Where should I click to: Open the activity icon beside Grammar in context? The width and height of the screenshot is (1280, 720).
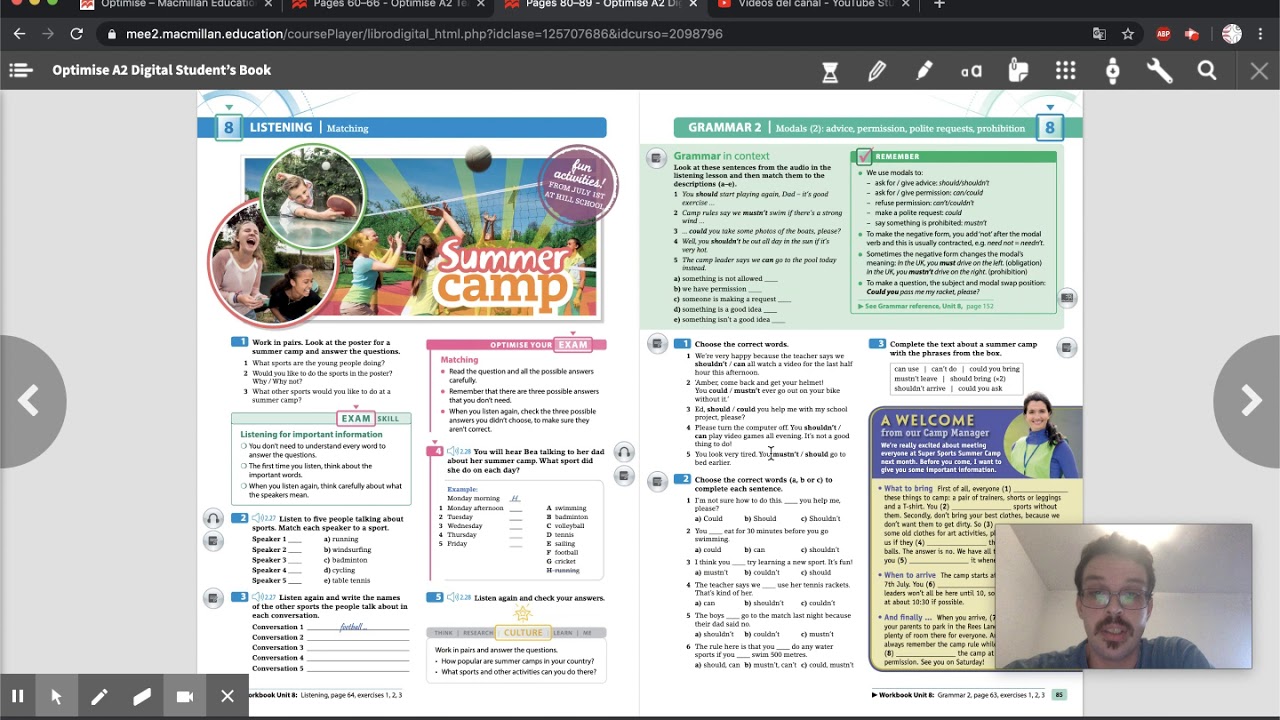tap(656, 158)
